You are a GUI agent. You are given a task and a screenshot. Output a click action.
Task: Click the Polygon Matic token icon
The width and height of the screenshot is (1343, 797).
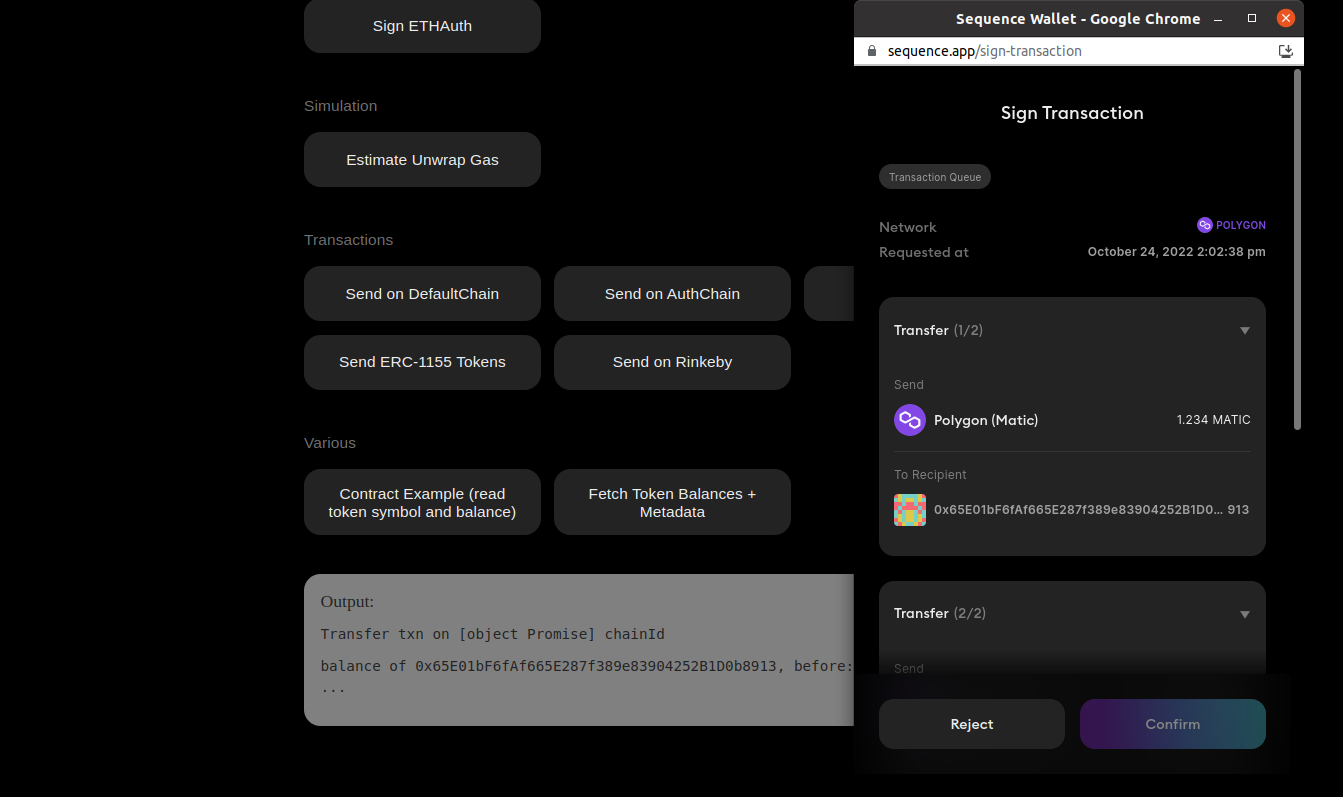coord(910,420)
